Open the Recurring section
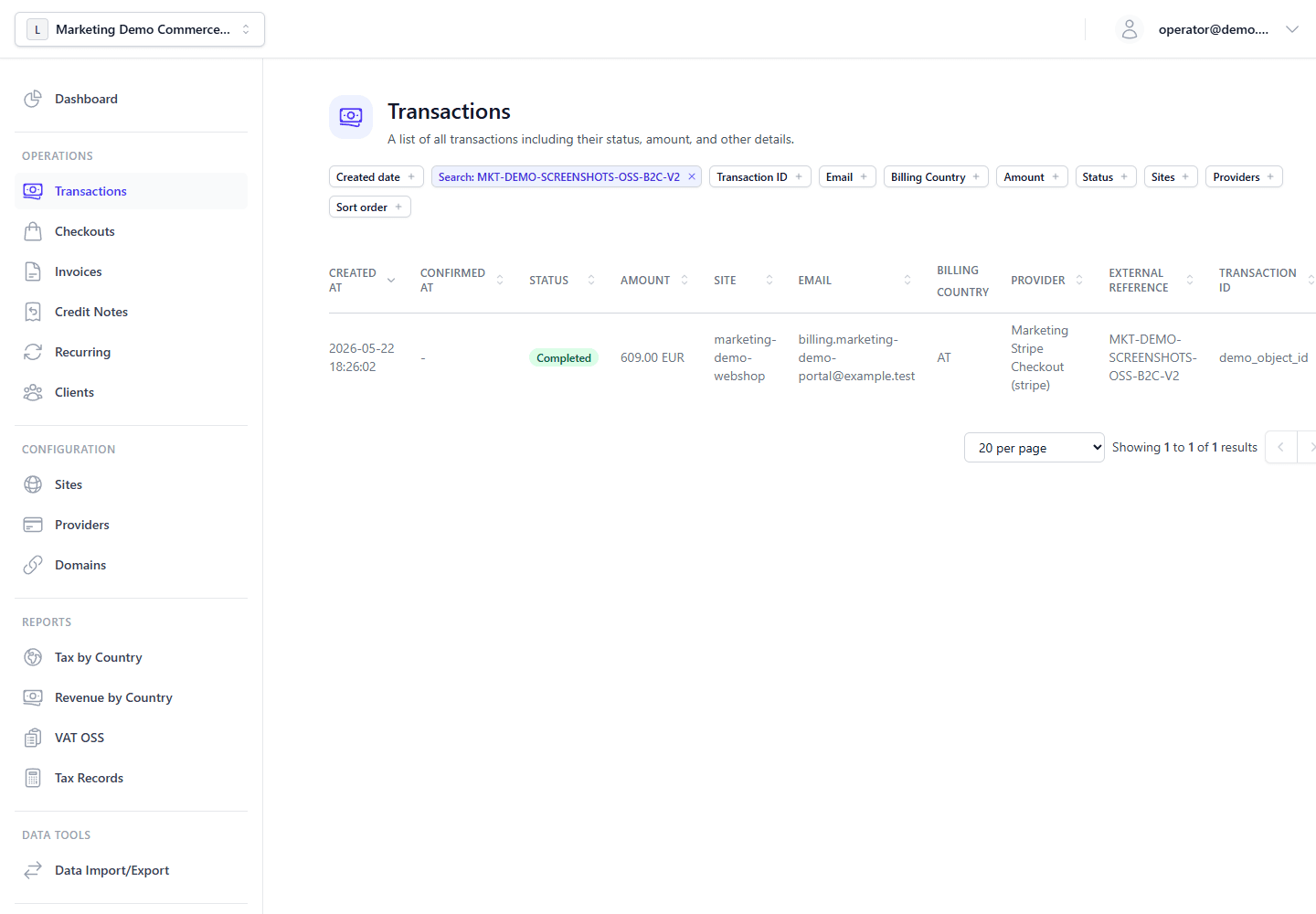Image resolution: width=1316 pixels, height=914 pixels. (131, 352)
